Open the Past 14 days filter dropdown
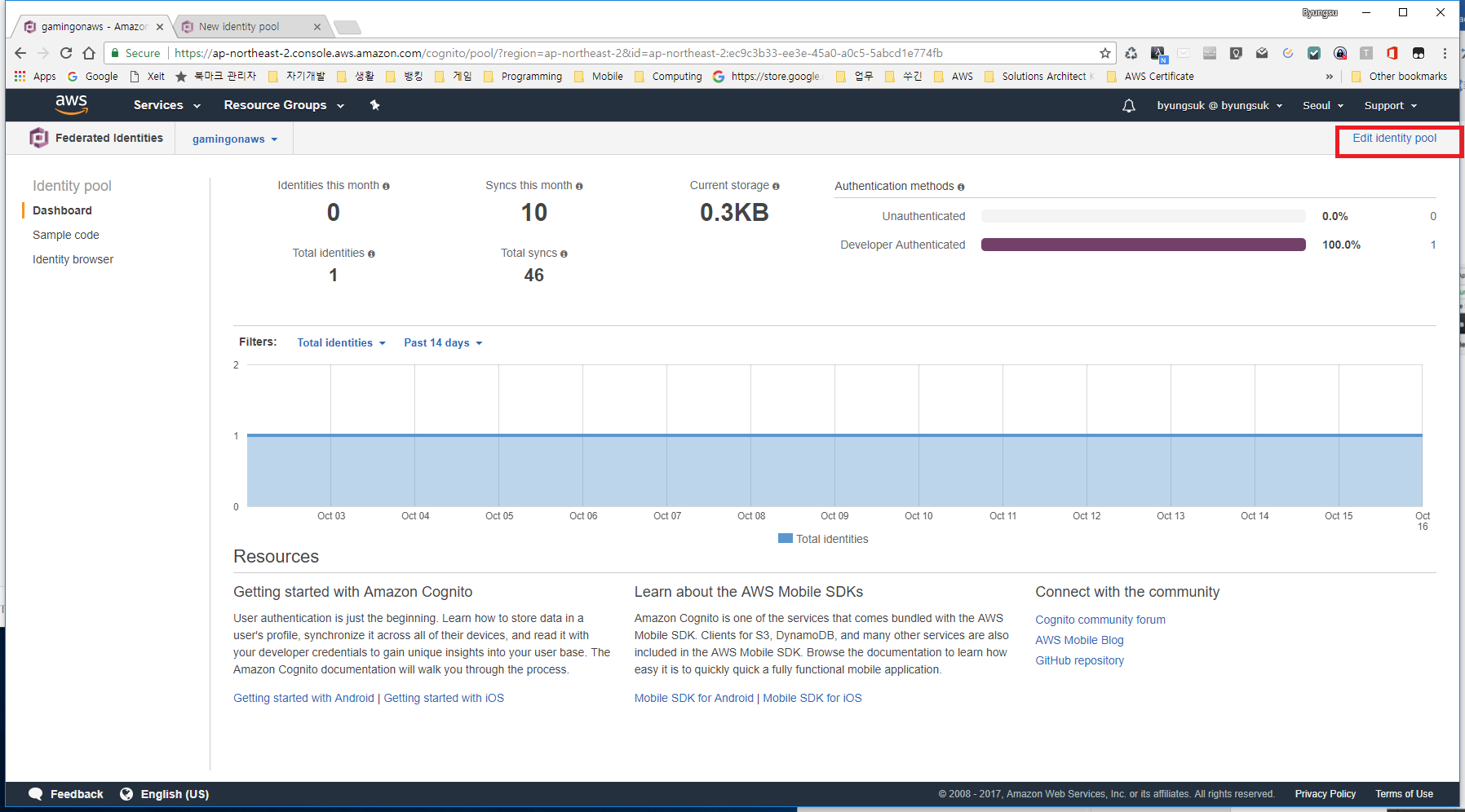This screenshot has height=812, width=1465. (x=443, y=343)
